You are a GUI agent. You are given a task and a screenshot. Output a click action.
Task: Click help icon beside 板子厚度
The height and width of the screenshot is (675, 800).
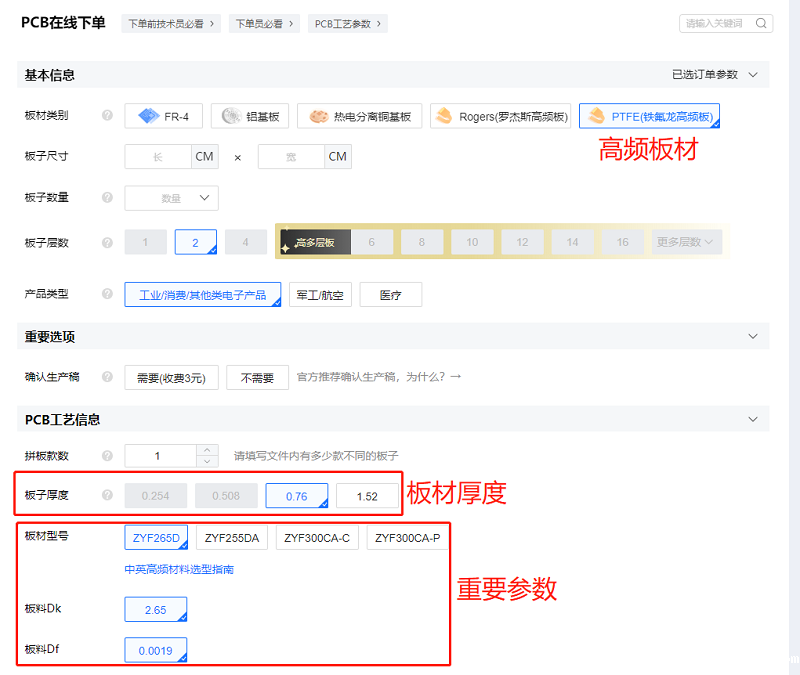coord(107,495)
